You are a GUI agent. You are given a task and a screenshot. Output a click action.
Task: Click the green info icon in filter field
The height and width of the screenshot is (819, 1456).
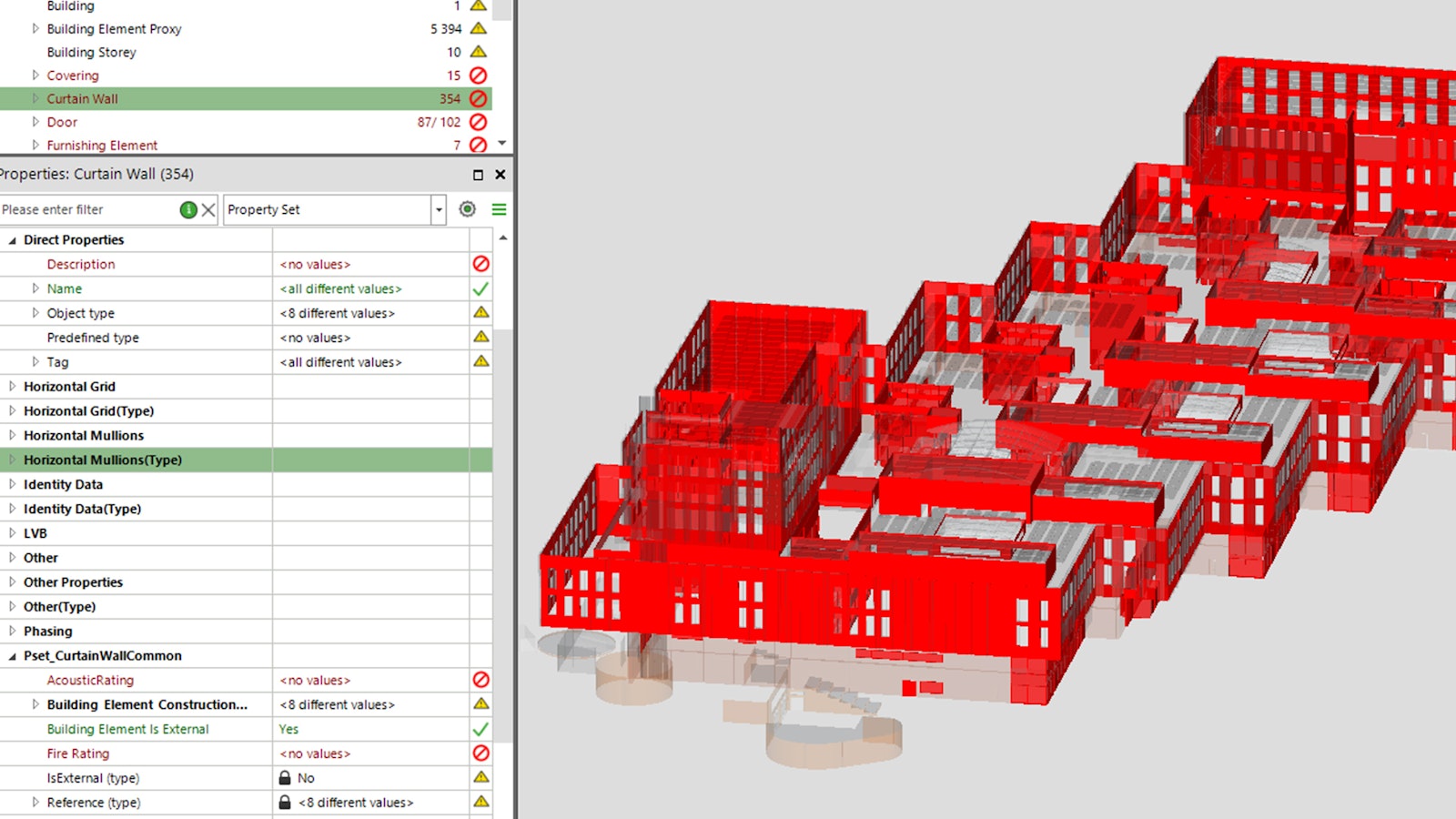point(188,209)
